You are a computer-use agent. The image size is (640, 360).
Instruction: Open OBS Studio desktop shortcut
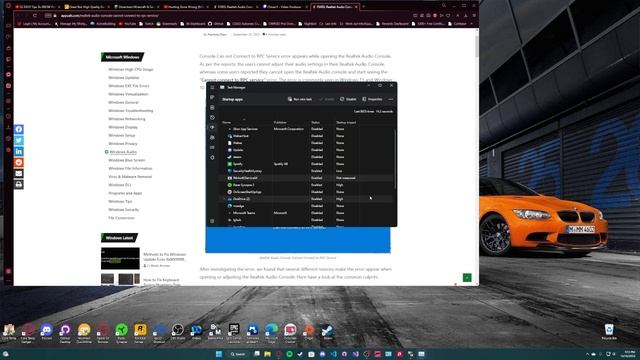coord(178,331)
